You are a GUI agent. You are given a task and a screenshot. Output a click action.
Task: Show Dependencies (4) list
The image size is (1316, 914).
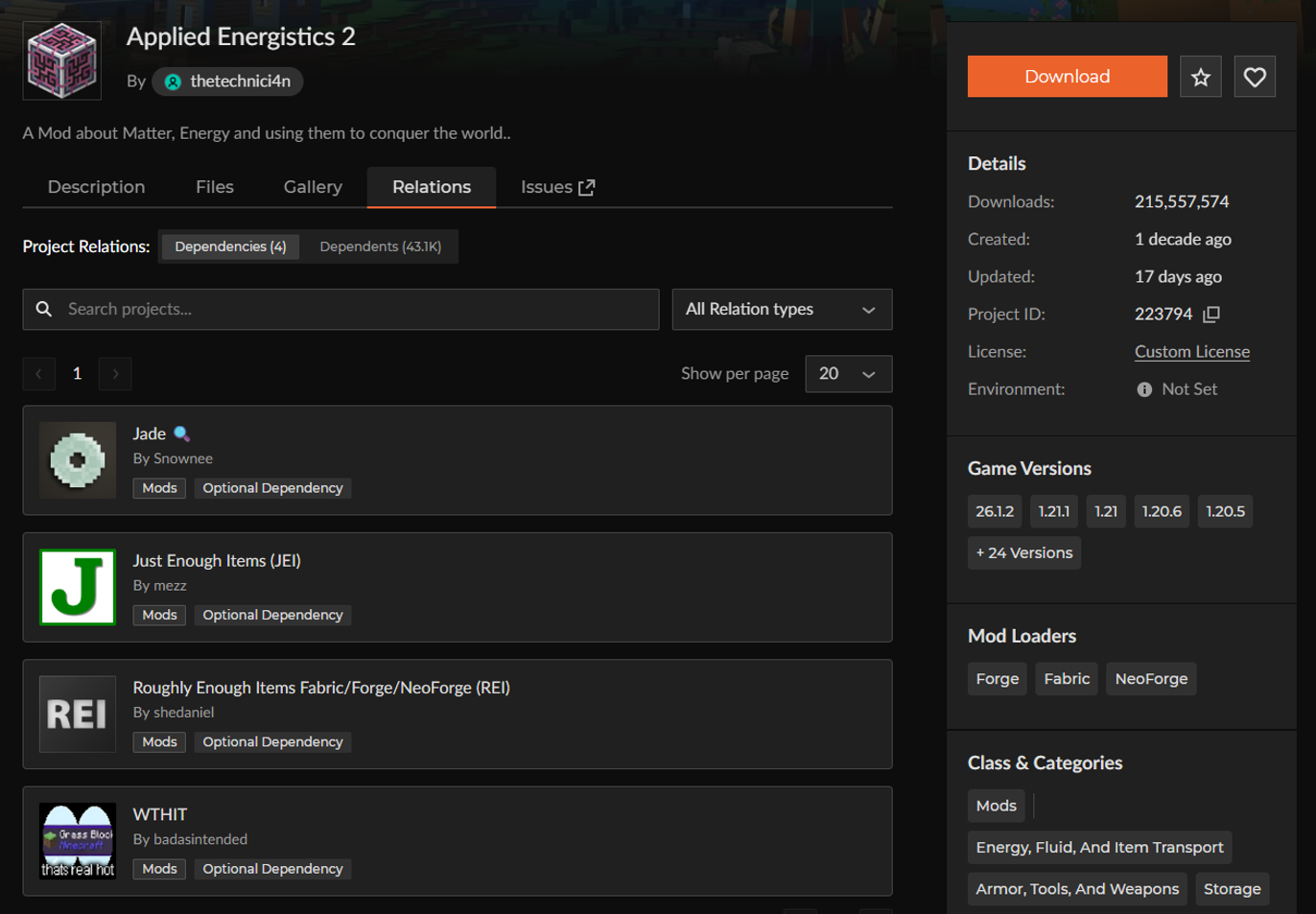[x=230, y=246]
